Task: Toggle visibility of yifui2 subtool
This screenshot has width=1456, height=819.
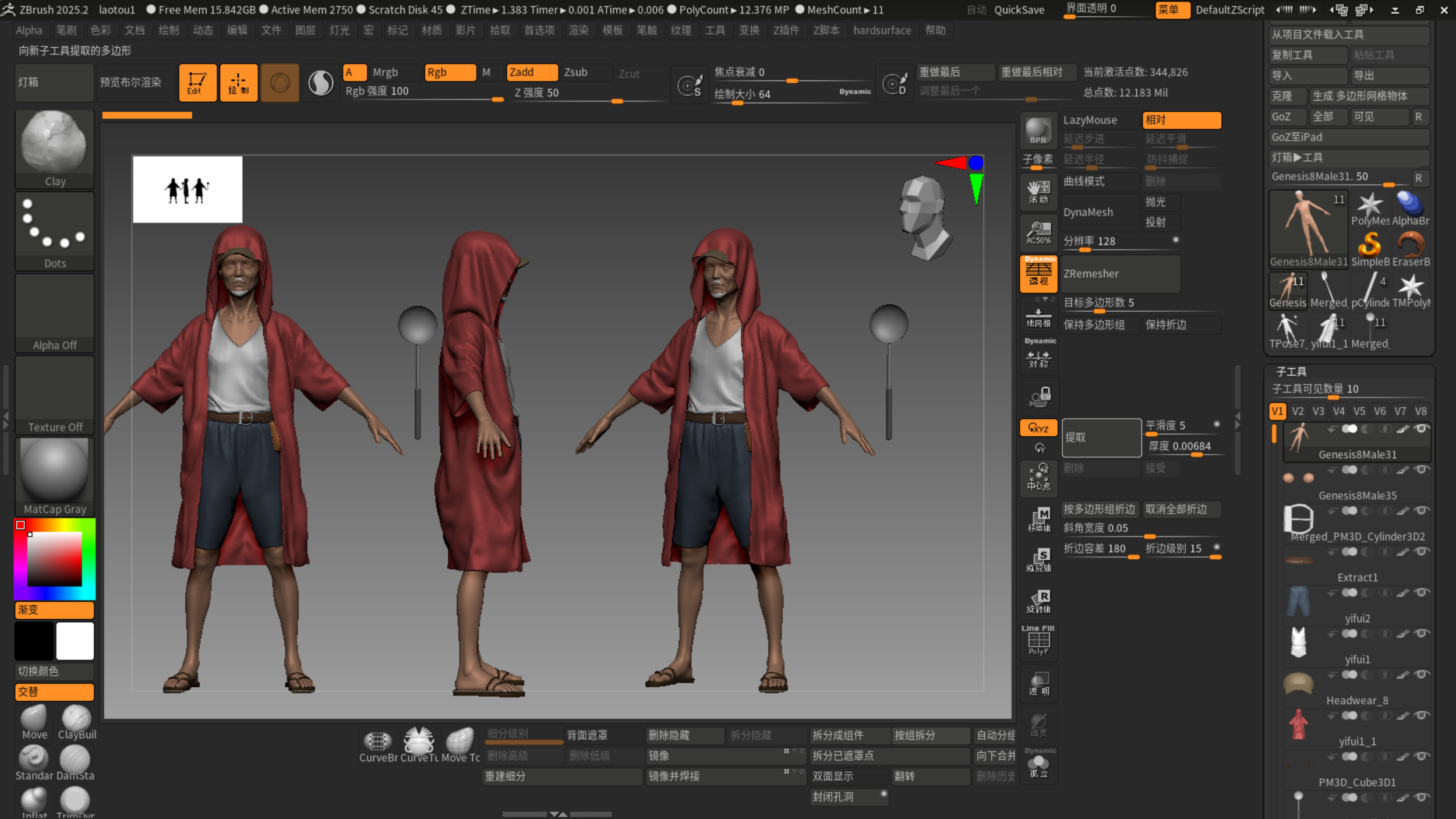Action: coord(1422,592)
